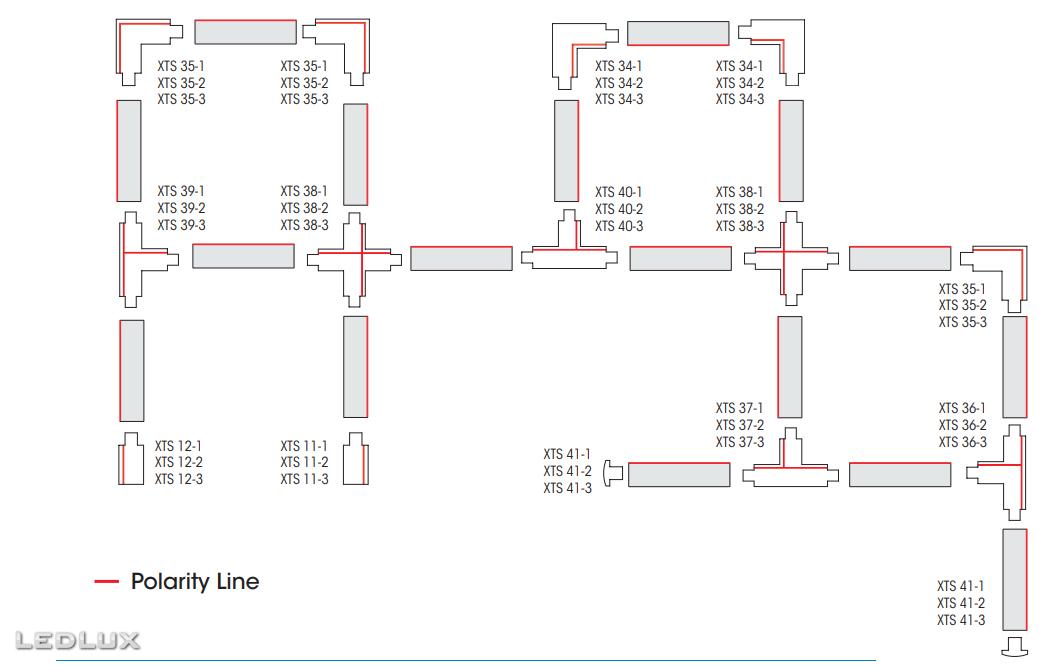1056x667 pixels.
Task: Click the XTS 12-3 label
Action: [179, 479]
